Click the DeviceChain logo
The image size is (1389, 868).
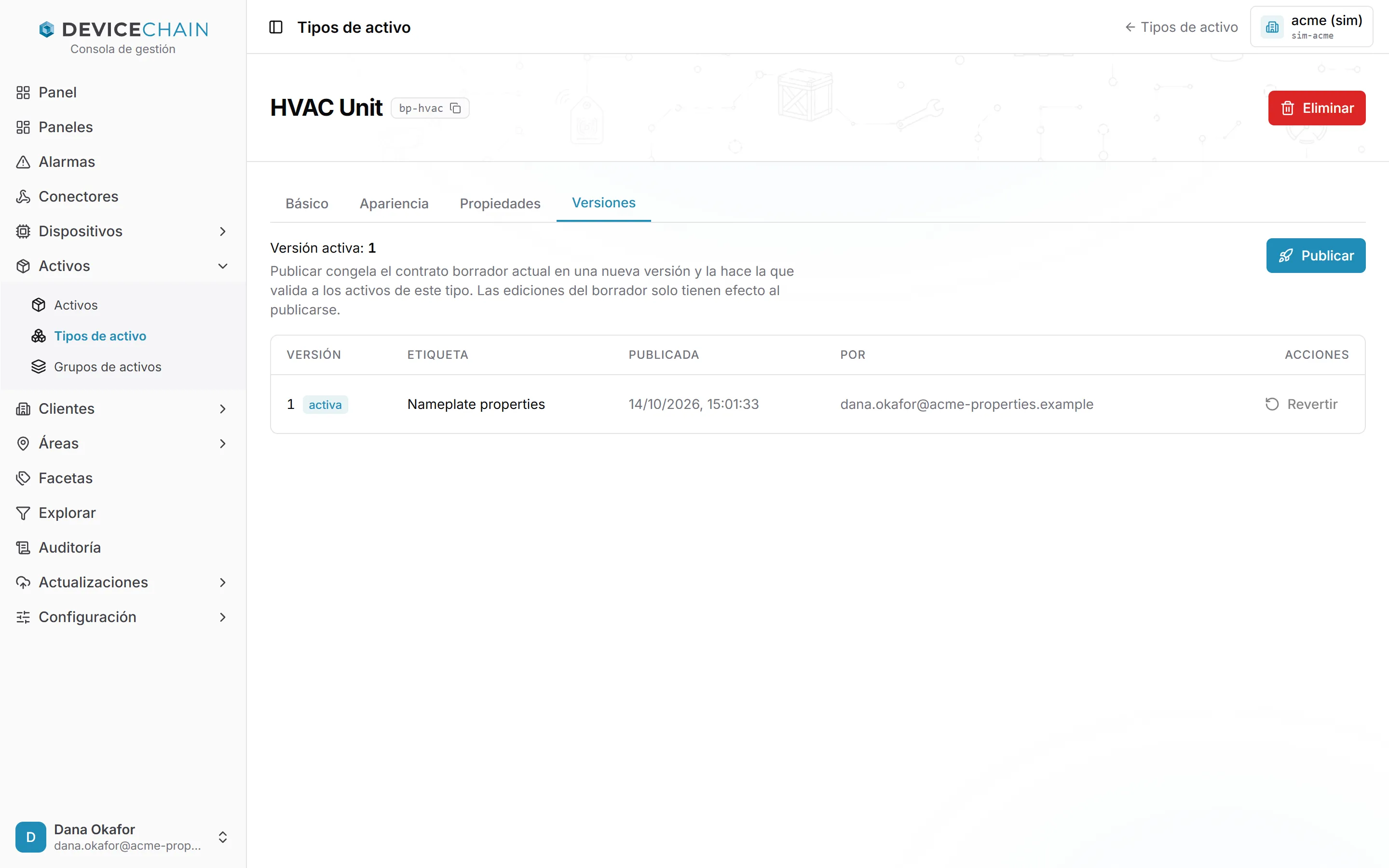pyautogui.click(x=123, y=29)
